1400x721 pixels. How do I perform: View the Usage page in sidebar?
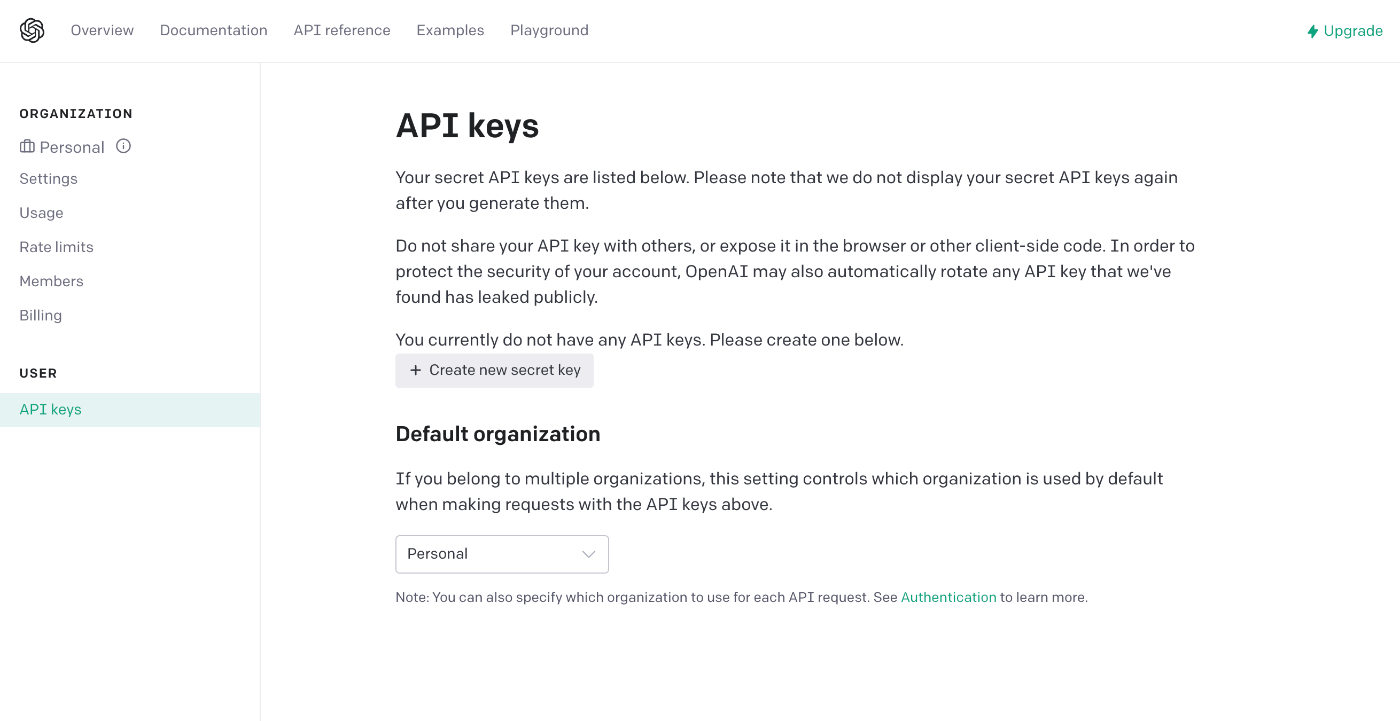(41, 213)
